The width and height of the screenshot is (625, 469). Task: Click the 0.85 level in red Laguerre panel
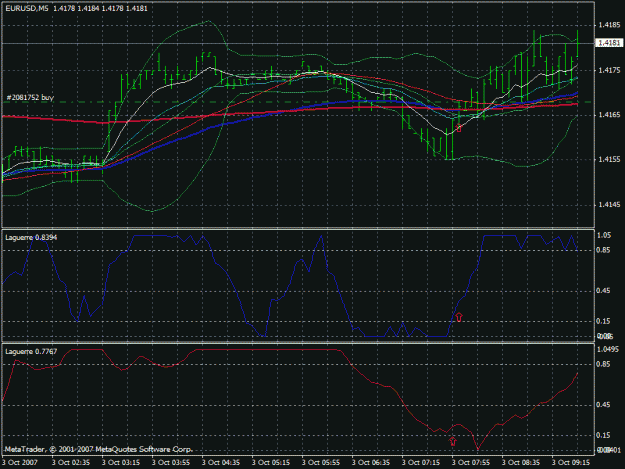[x=603, y=364]
